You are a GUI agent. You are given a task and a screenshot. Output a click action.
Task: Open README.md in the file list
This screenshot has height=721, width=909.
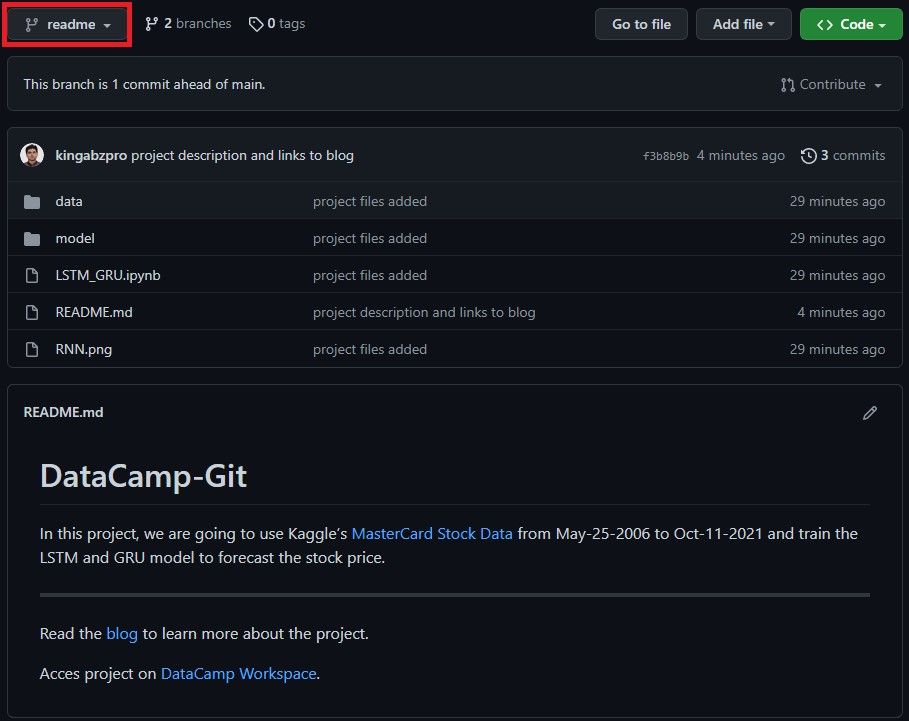pyautogui.click(x=94, y=312)
